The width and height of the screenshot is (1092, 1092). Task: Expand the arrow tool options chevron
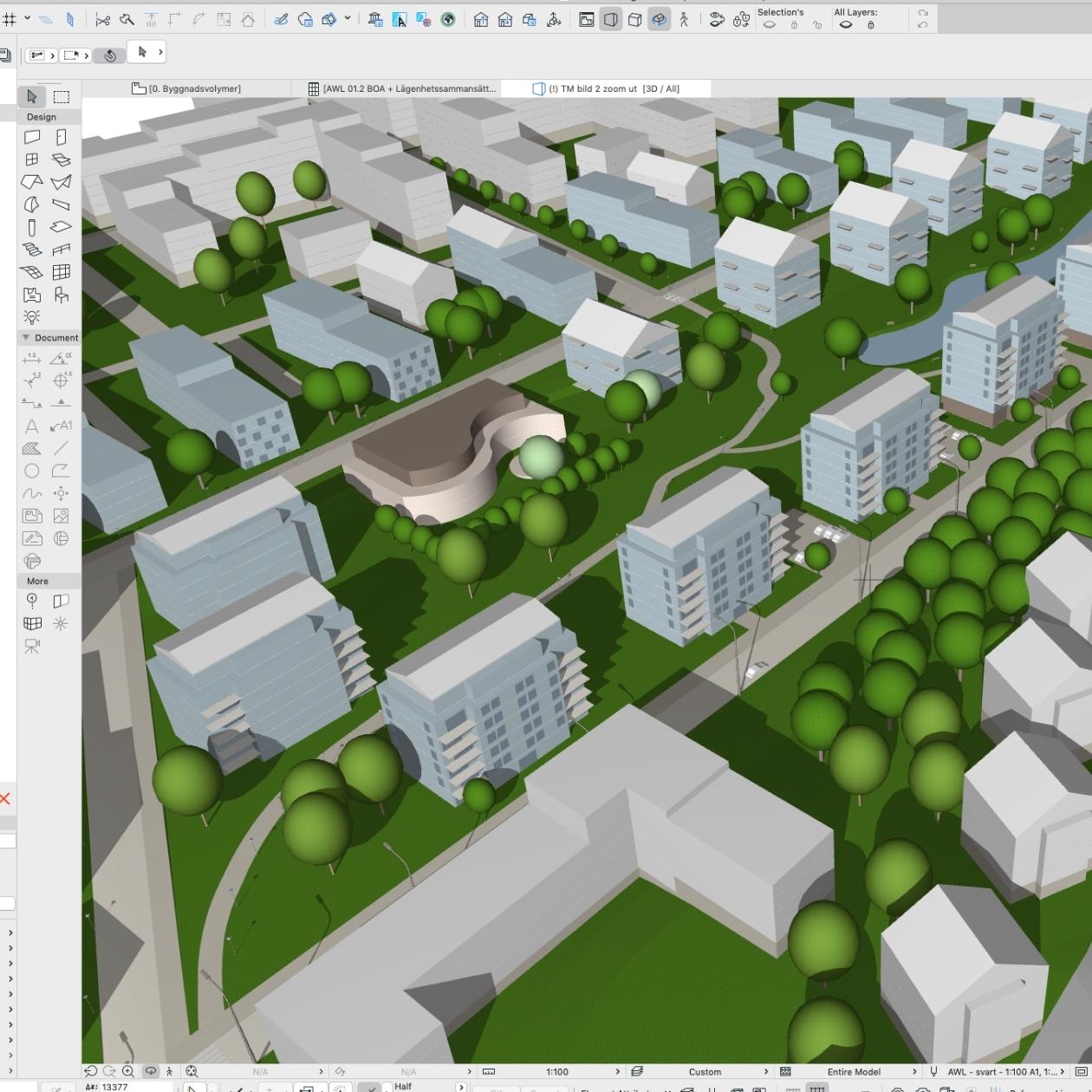click(x=160, y=52)
